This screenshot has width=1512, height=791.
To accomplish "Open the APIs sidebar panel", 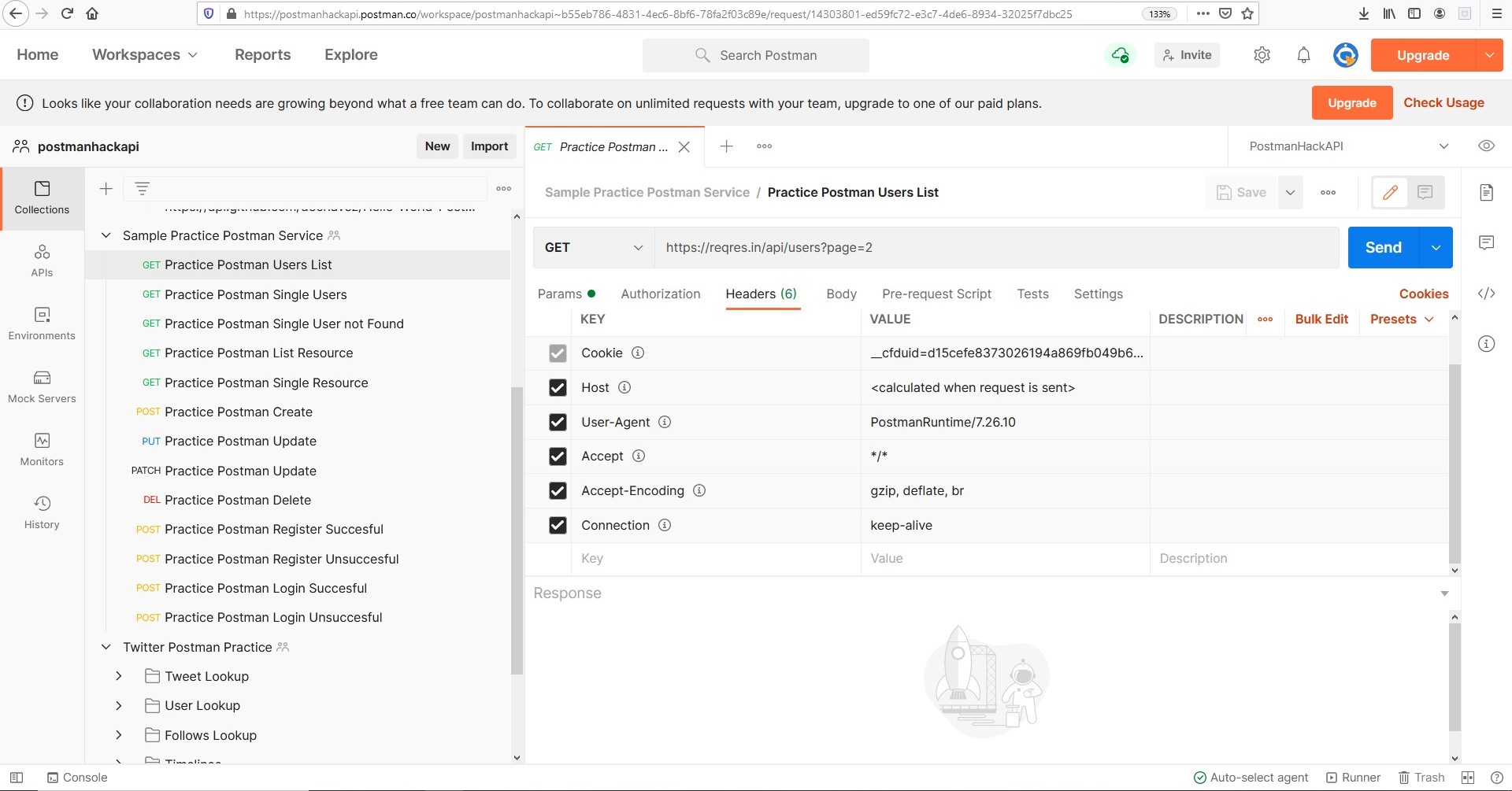I will point(42,261).
